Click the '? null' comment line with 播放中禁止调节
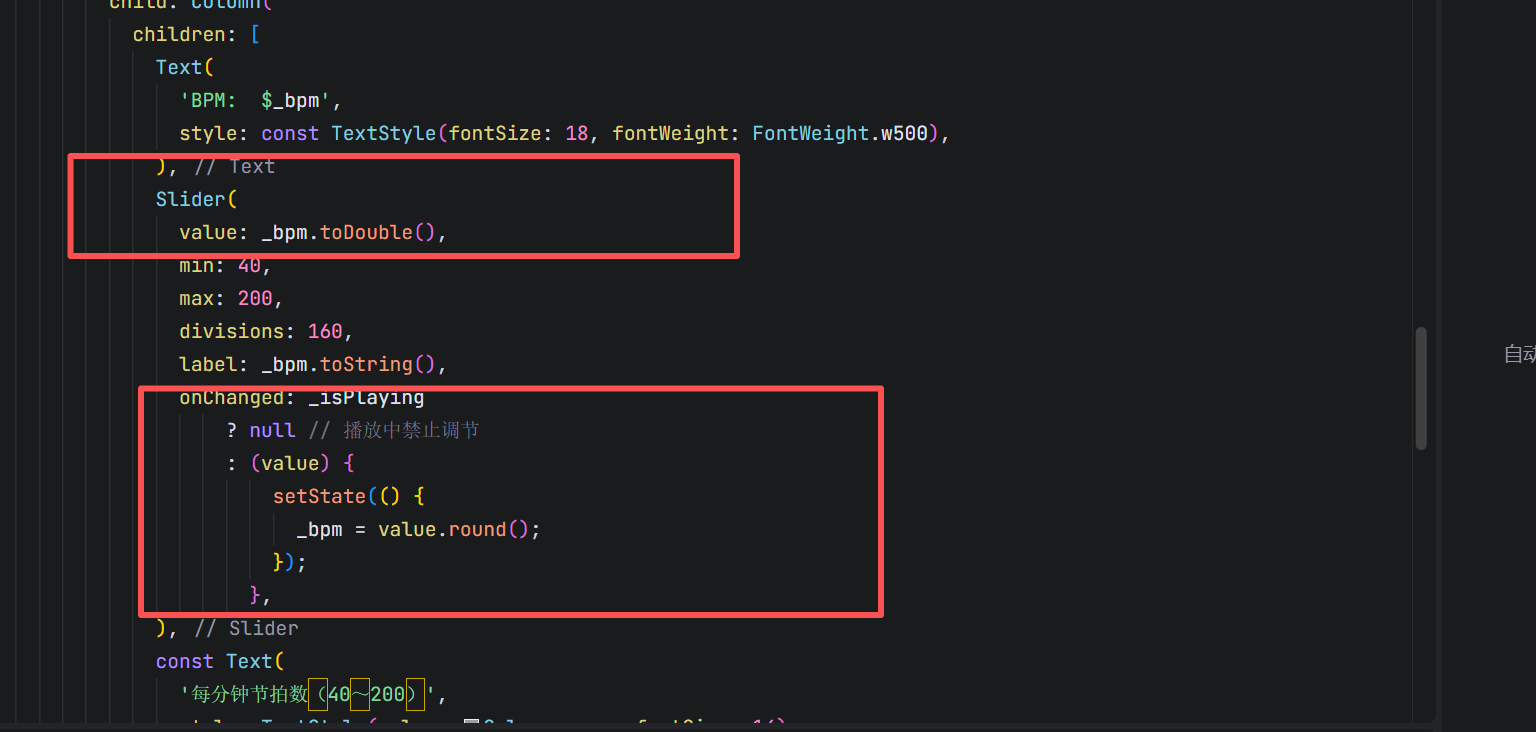1536x732 pixels. [x=353, y=430]
